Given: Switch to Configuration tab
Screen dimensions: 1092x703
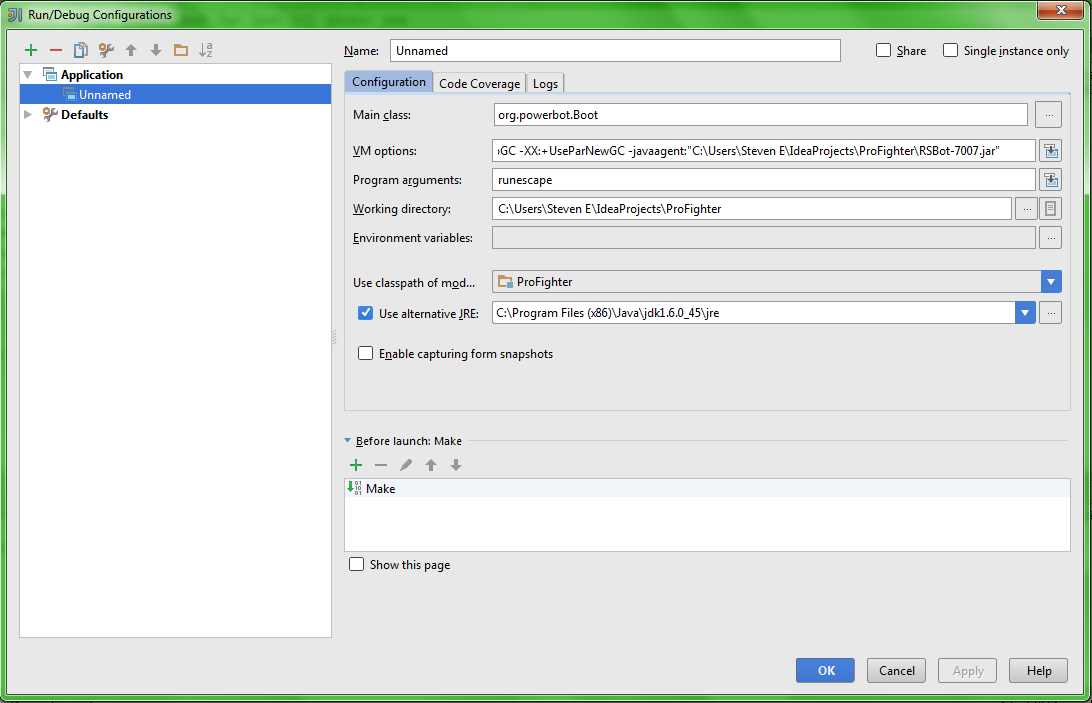Looking at the screenshot, I should pos(389,82).
